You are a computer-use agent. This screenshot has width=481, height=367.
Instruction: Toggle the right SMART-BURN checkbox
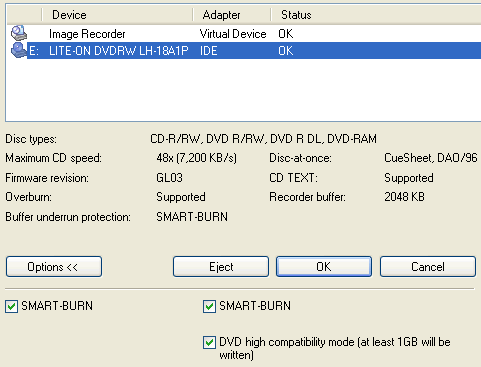click(209, 306)
